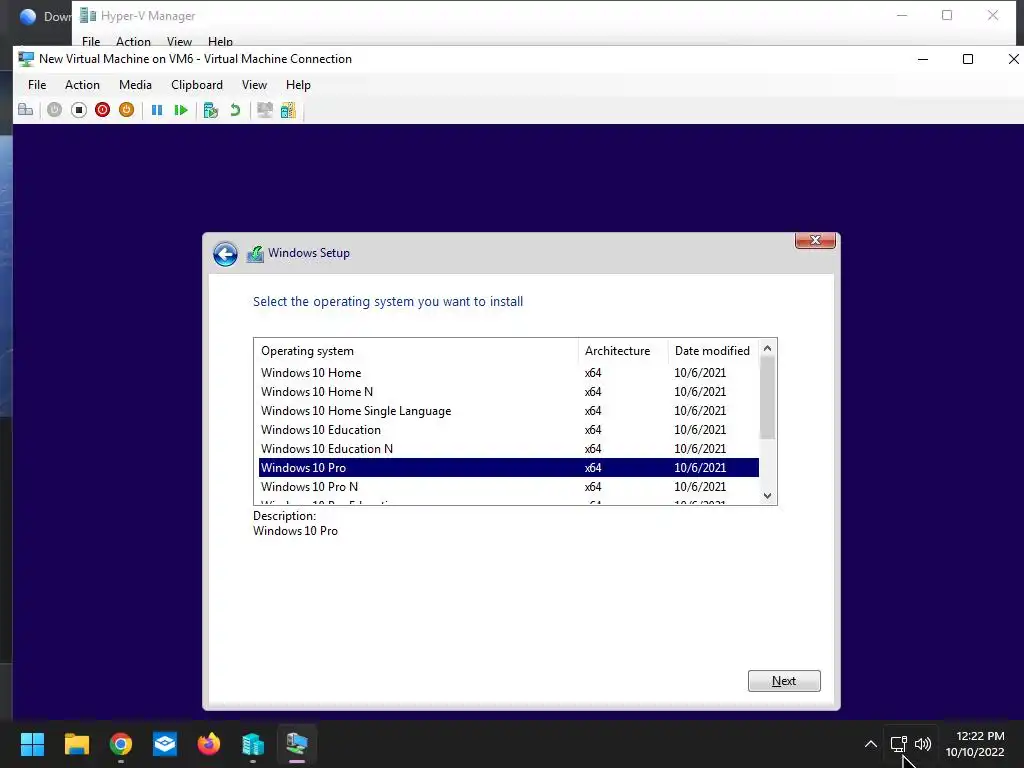Viewport: 1024px width, 768px height.
Task: Click the Architecture column header
Action: point(623,351)
